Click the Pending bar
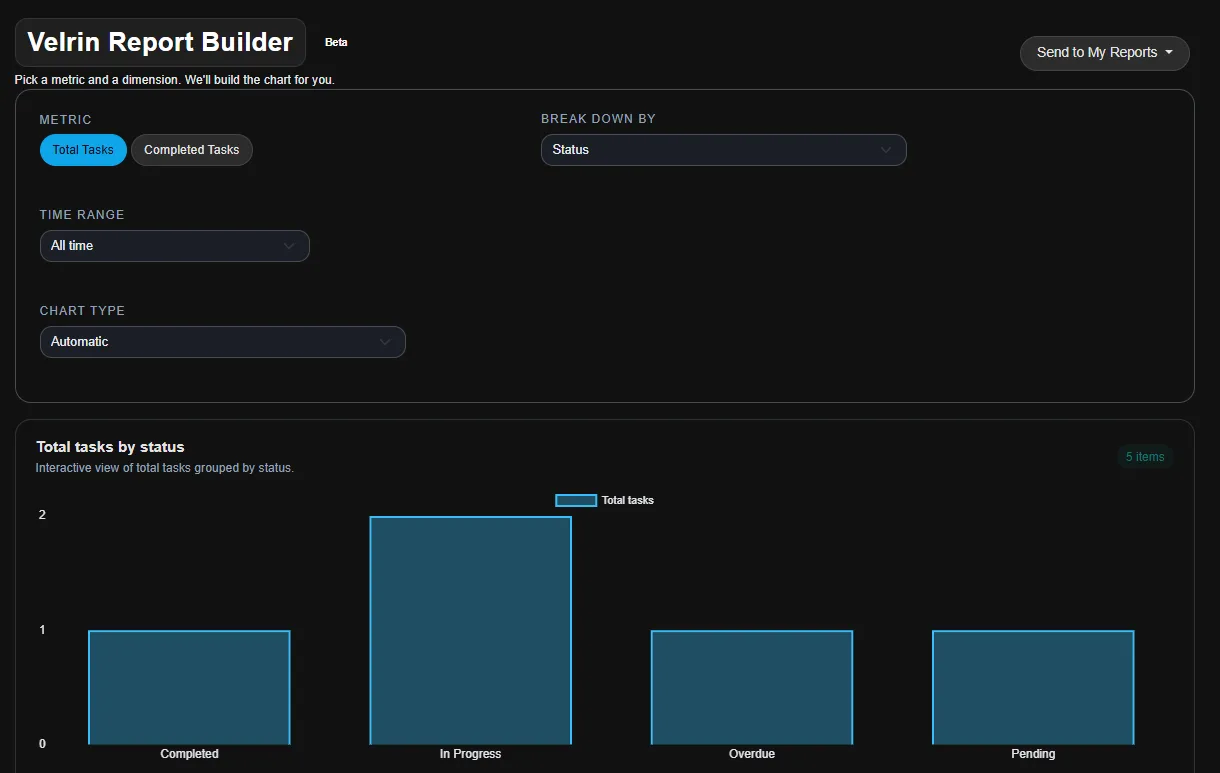 pyautogui.click(x=1033, y=686)
